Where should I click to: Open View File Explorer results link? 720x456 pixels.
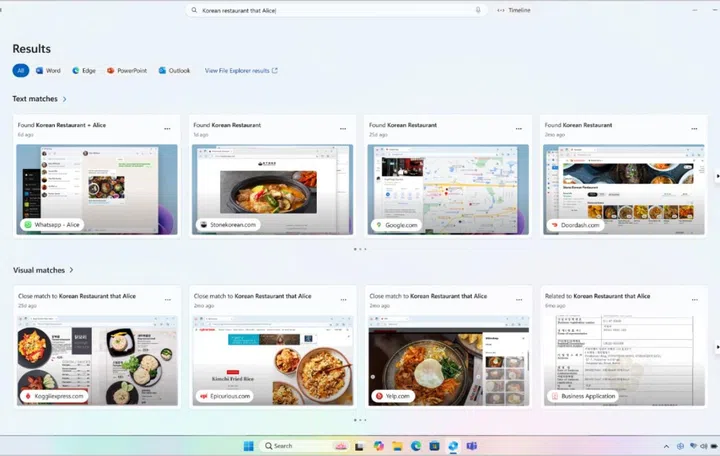click(x=241, y=71)
